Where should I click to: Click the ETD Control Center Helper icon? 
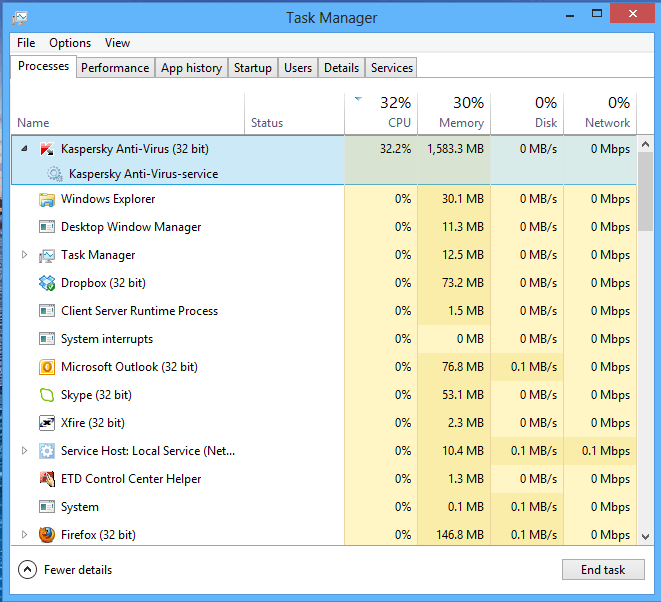[47, 479]
